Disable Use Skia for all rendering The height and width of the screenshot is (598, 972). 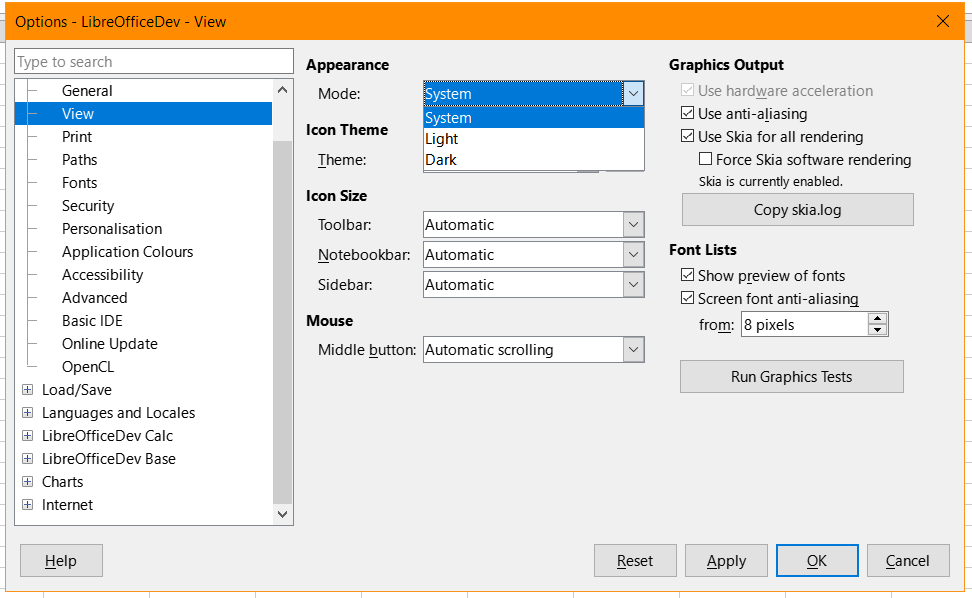pos(687,136)
